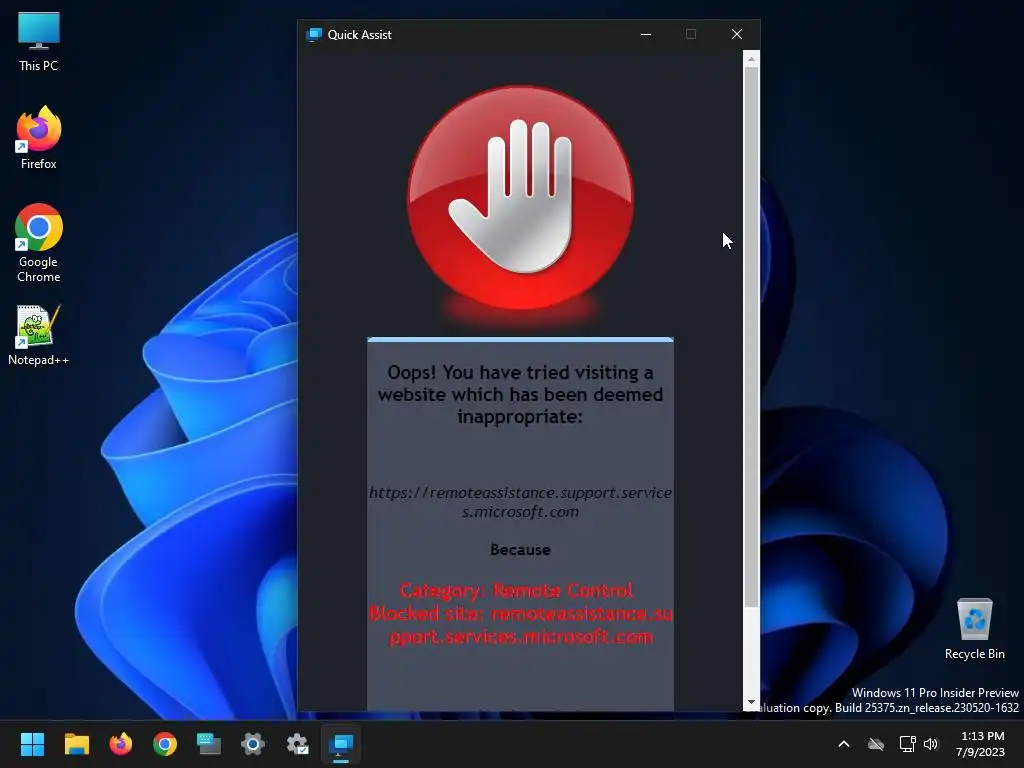Select the Google Chrome desktop shortcut
Viewport: 1024px width, 768px height.
pos(39,243)
